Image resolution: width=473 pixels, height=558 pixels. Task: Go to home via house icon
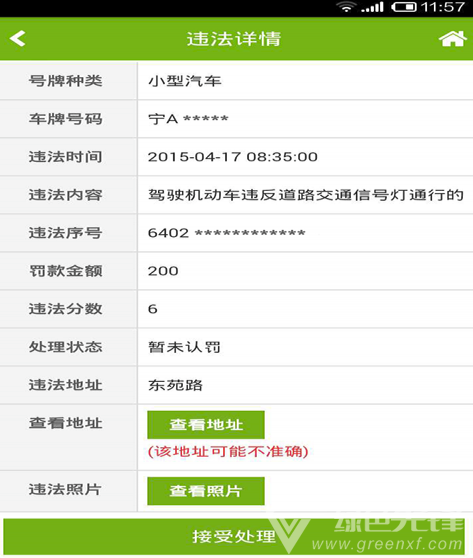coord(452,39)
